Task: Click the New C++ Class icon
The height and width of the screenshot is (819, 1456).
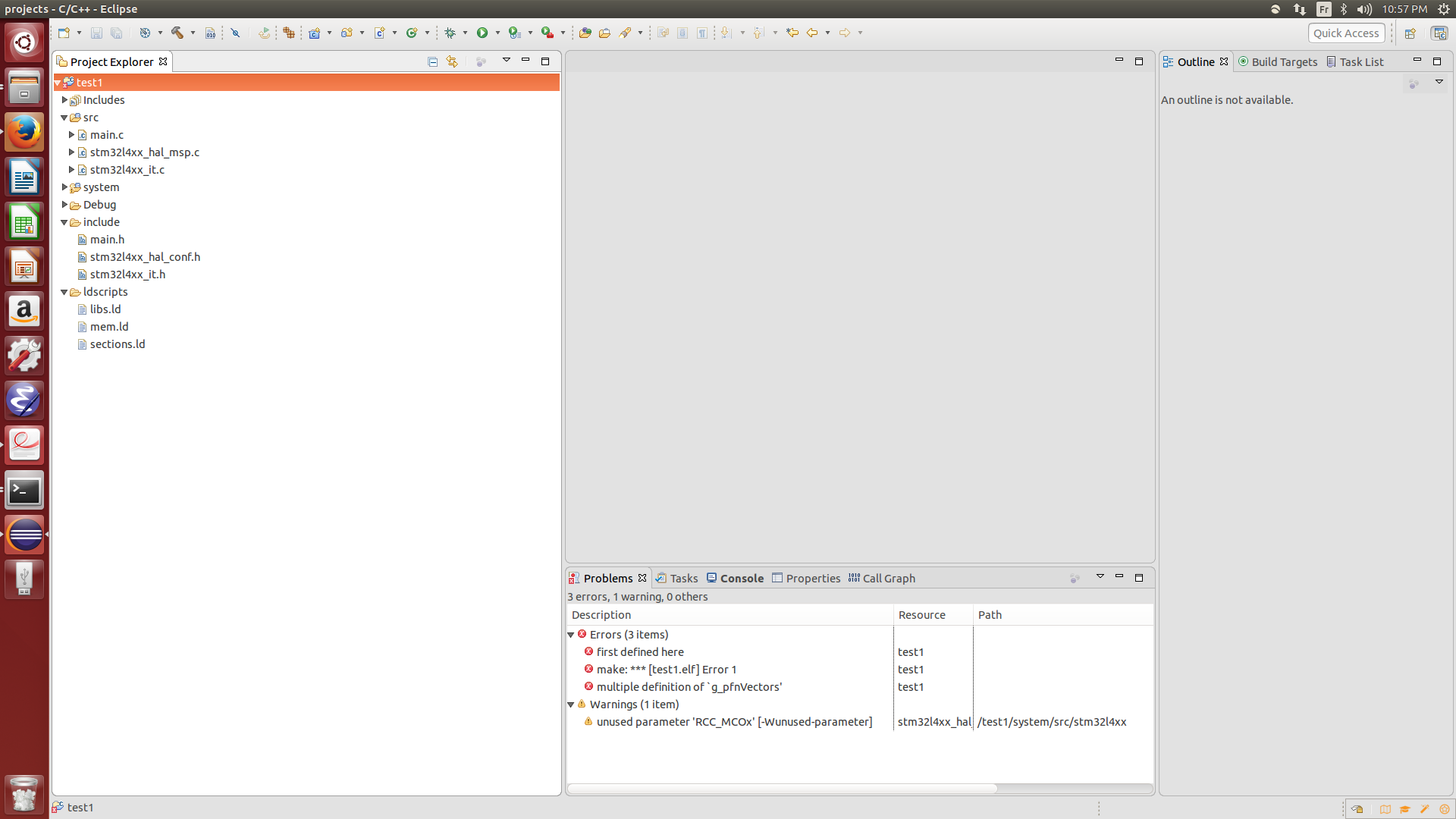Action: pos(412,33)
